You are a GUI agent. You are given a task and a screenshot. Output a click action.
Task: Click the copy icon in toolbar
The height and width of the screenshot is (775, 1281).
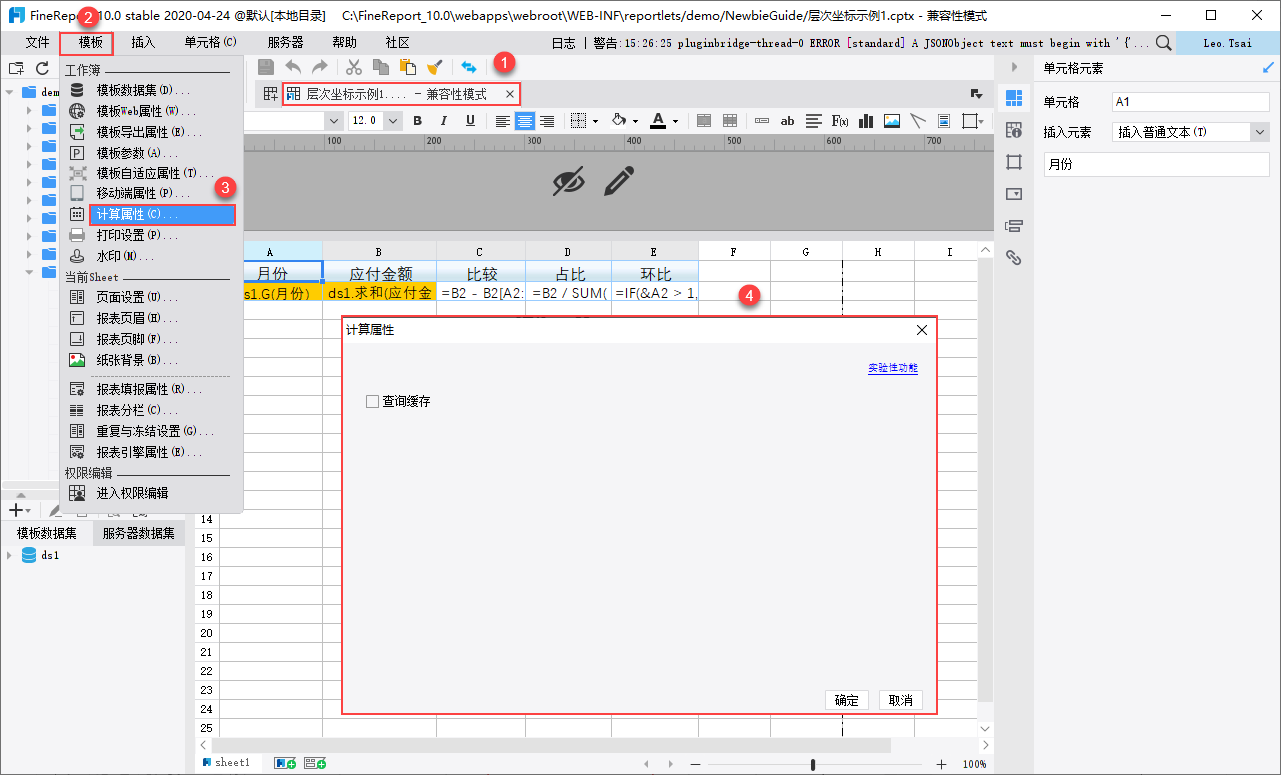[x=381, y=67]
